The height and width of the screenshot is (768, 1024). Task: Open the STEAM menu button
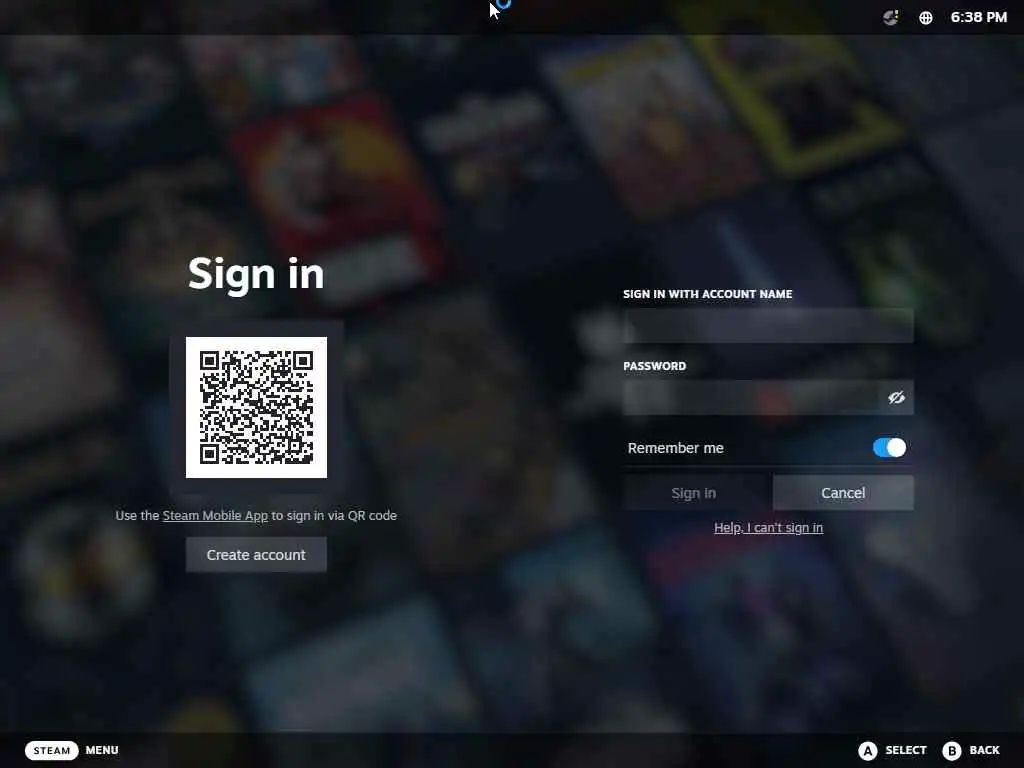(x=52, y=750)
